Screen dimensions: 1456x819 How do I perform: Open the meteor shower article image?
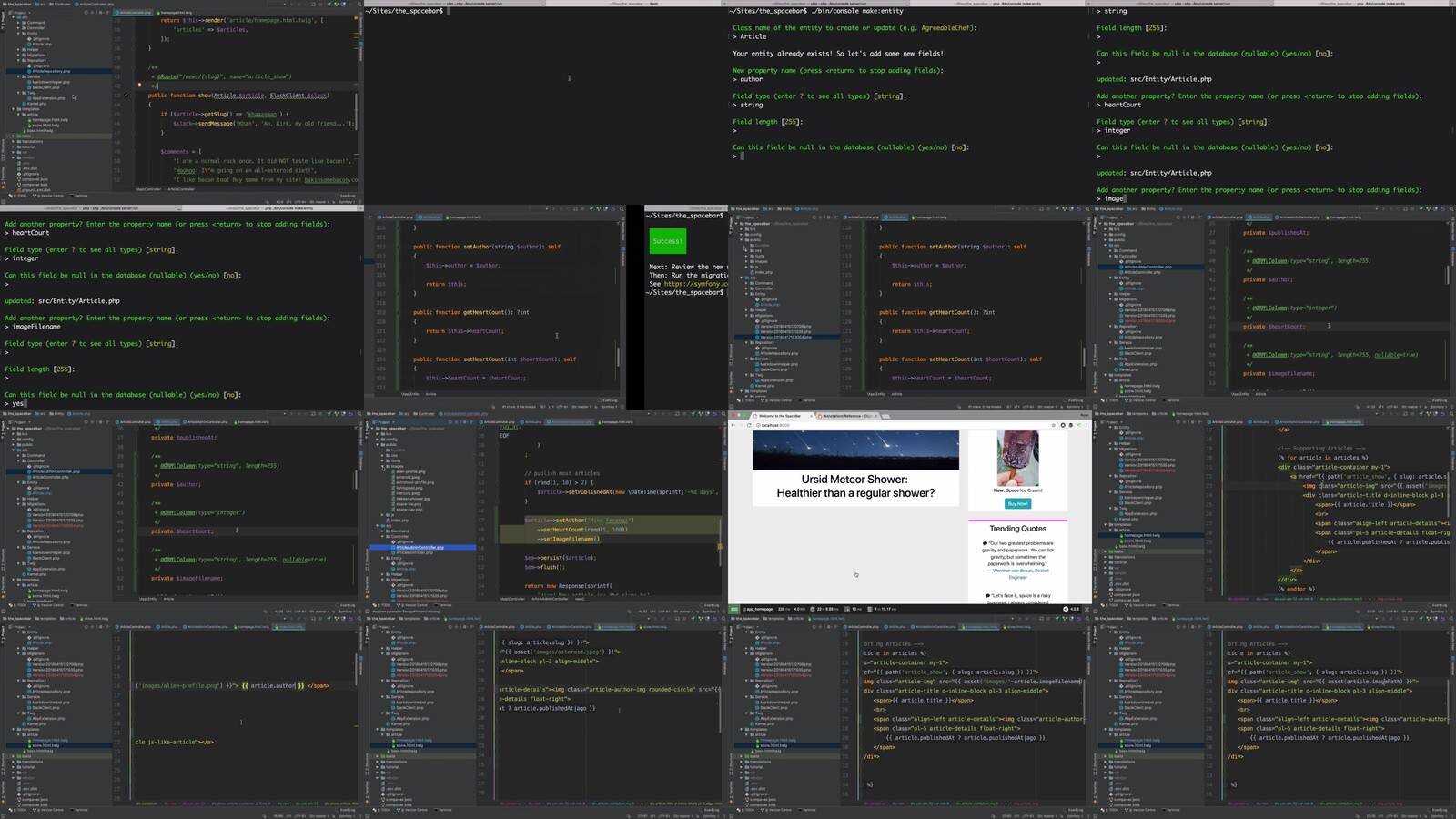click(855, 450)
